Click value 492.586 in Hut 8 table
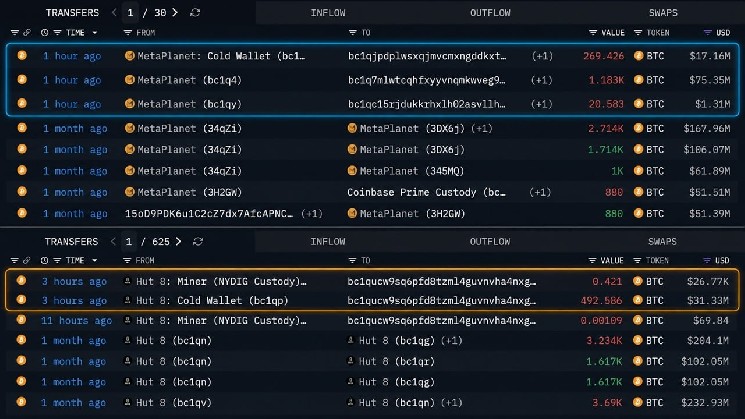The width and height of the screenshot is (745, 419). (x=601, y=300)
